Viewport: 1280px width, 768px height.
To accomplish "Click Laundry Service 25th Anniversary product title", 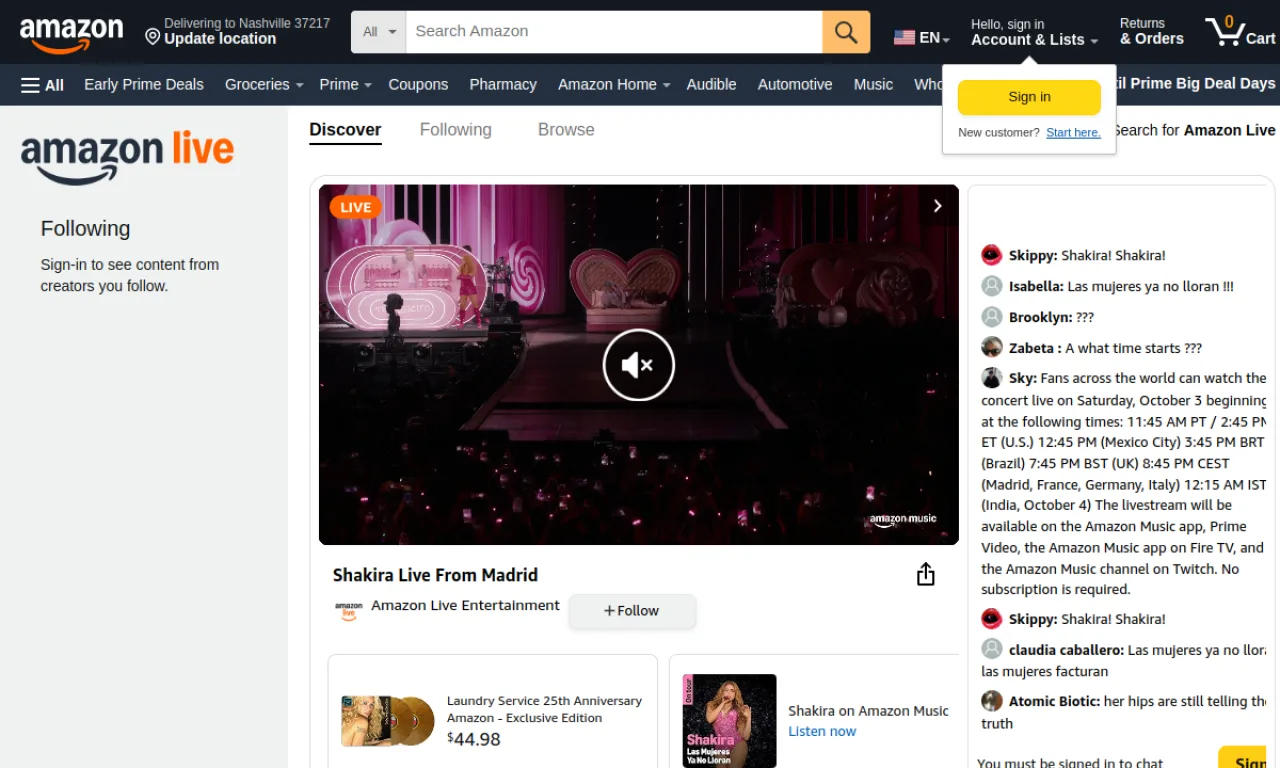I will point(544,709).
